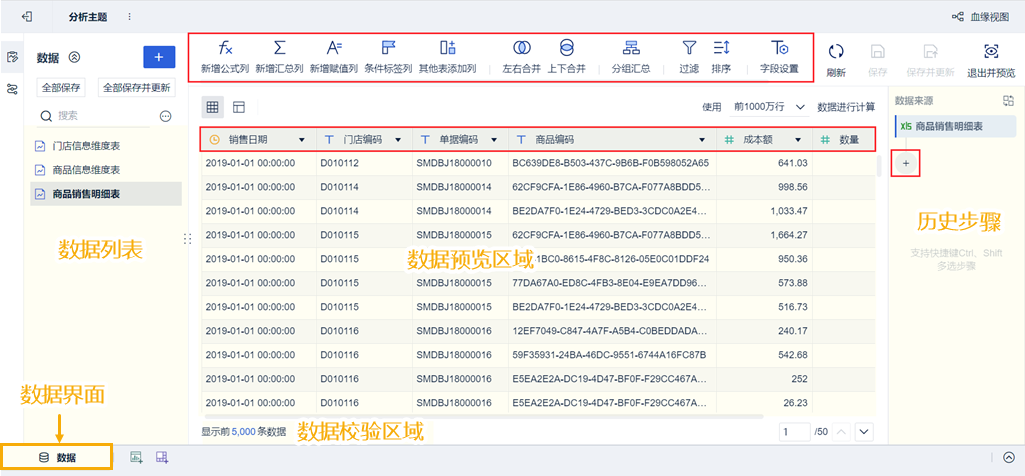Go to the next page with the down arrow
This screenshot has width=1025, height=476.
(865, 432)
